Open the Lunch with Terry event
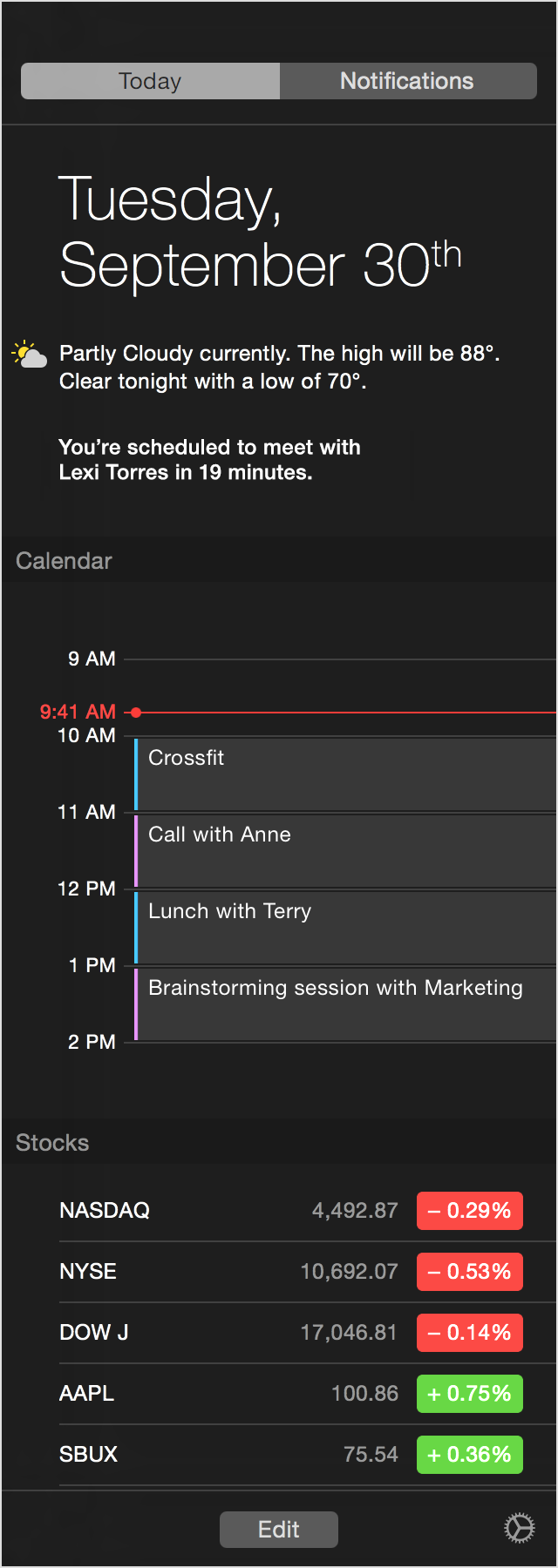 coord(345,928)
